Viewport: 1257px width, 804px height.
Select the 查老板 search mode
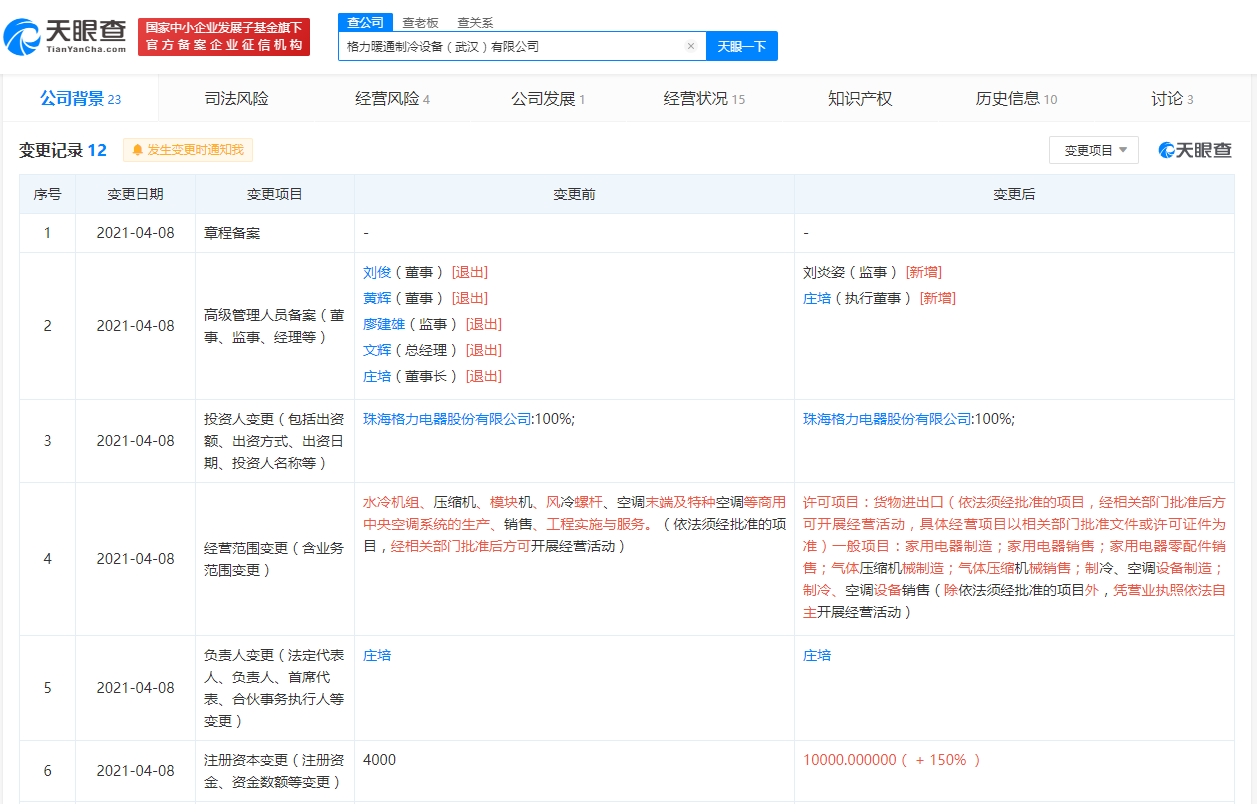pos(420,22)
